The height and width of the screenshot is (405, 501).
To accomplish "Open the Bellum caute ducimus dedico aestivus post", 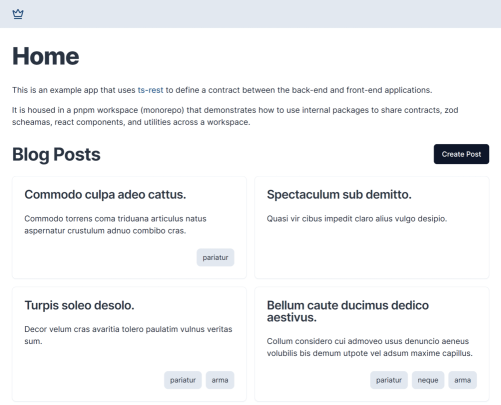I will point(348,311).
